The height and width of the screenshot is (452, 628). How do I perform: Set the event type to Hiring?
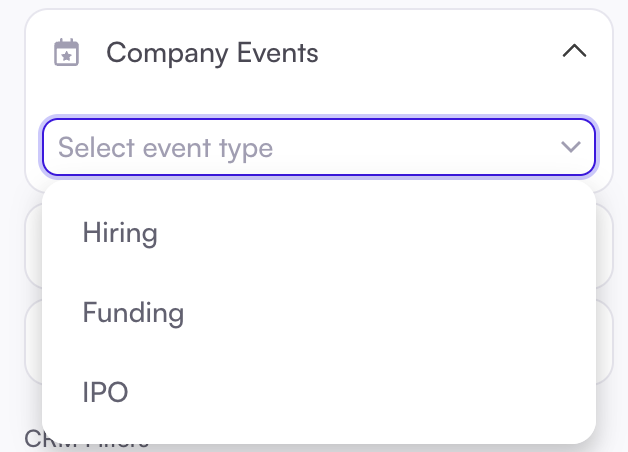120,233
